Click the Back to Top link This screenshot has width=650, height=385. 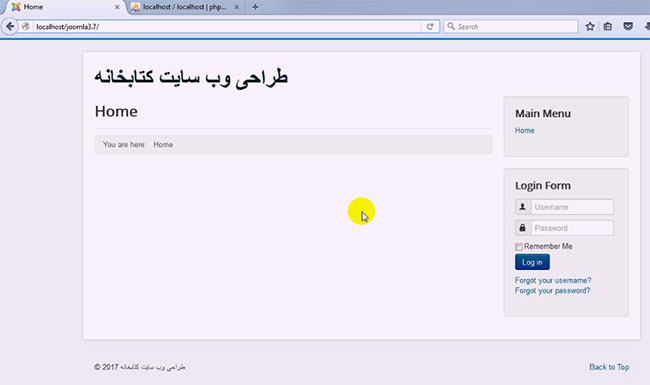click(609, 367)
